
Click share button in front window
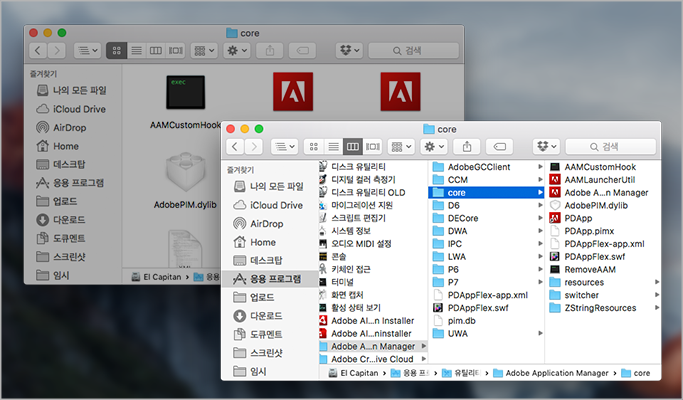coord(467,147)
